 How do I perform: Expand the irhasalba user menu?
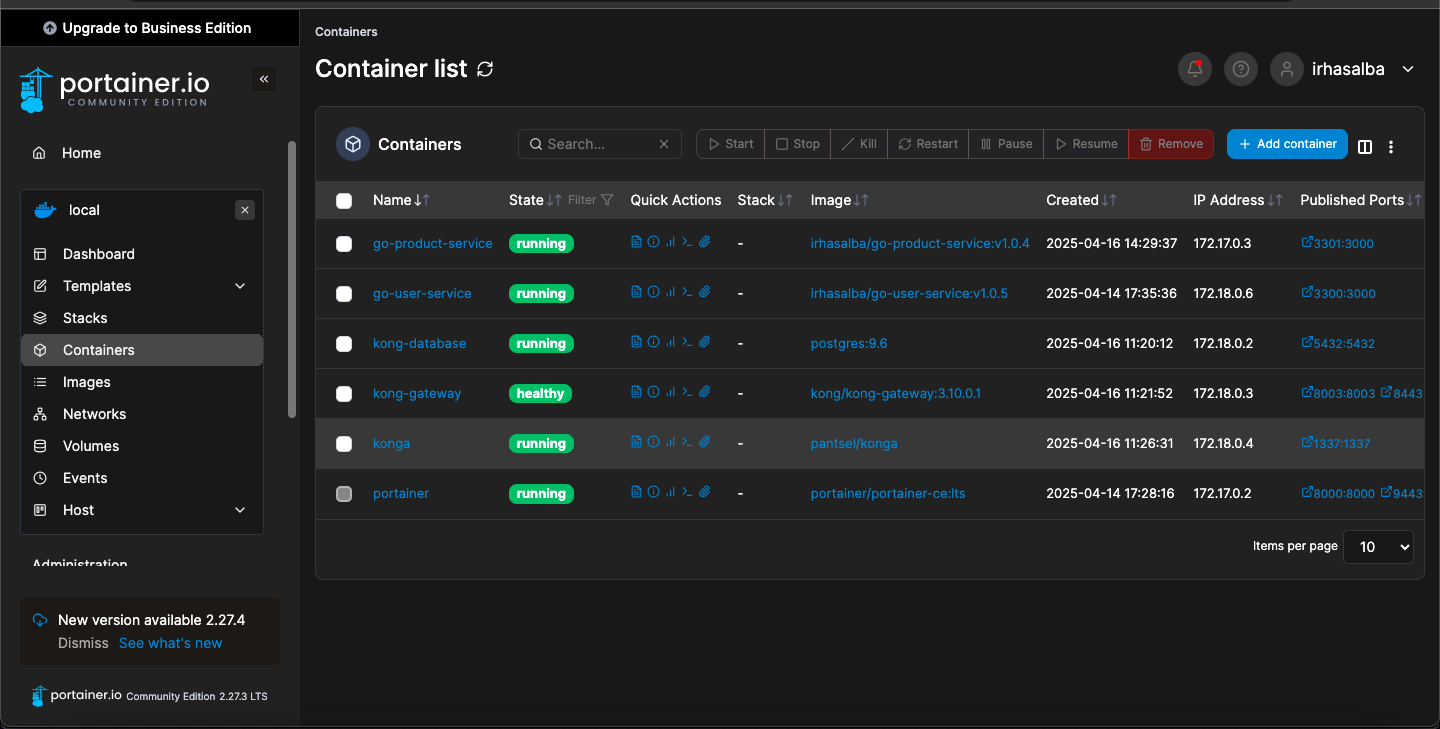point(1408,69)
